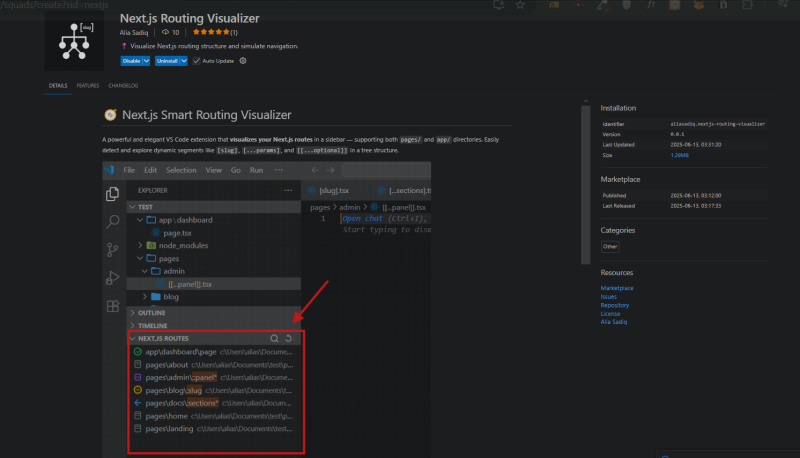The width and height of the screenshot is (800, 458).
Task: Click the five-star rating icons
Action: point(210,32)
